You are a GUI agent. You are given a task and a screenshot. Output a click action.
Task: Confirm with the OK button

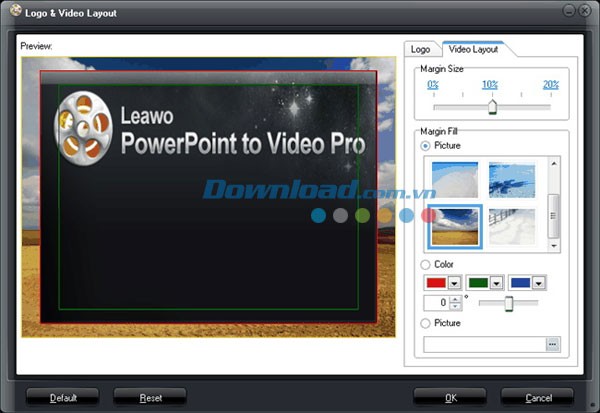point(450,397)
